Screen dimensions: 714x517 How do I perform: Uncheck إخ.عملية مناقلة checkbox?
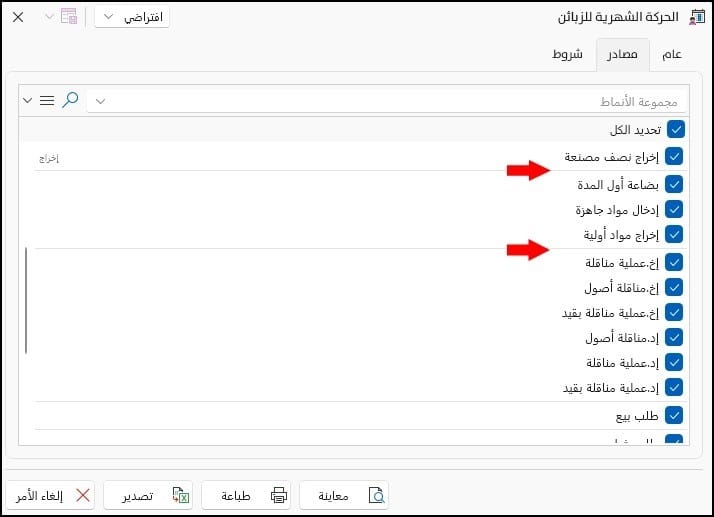(674, 262)
